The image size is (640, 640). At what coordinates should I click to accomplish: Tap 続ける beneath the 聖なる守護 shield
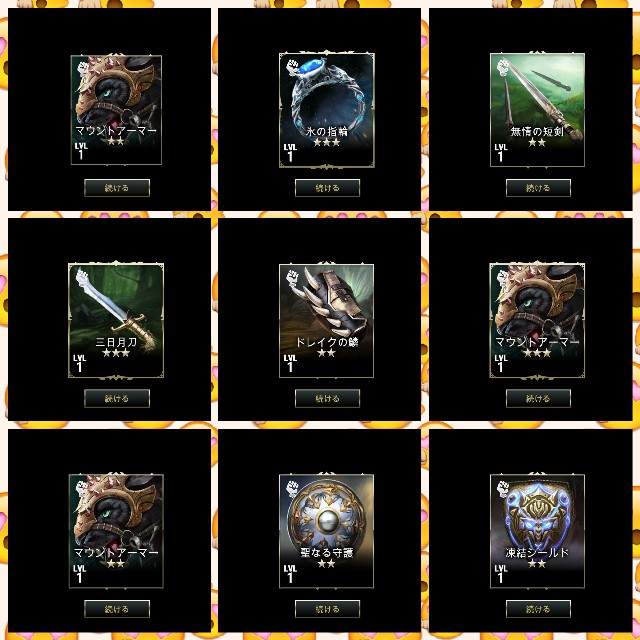point(327,609)
